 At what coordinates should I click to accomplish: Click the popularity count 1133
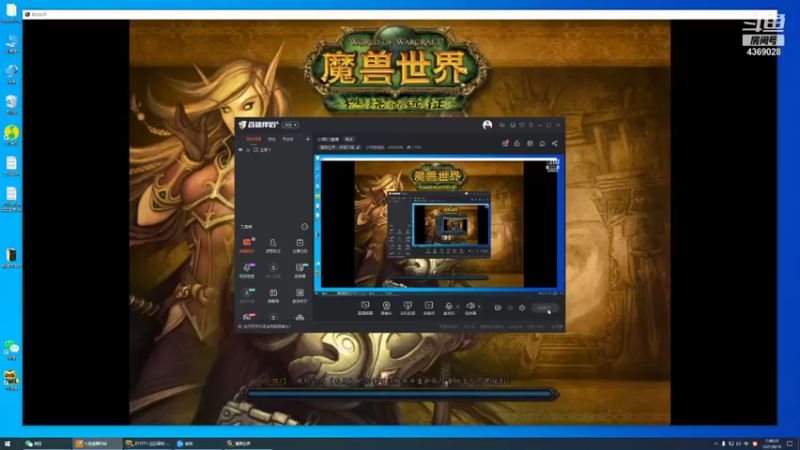coord(414,147)
